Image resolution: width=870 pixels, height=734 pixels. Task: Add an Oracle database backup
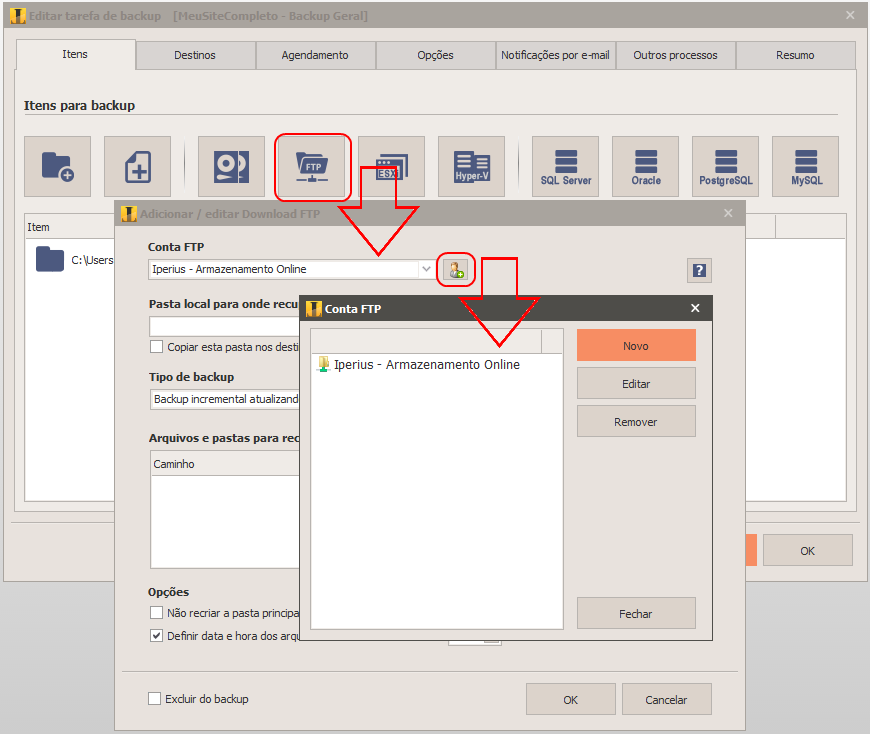click(645, 166)
